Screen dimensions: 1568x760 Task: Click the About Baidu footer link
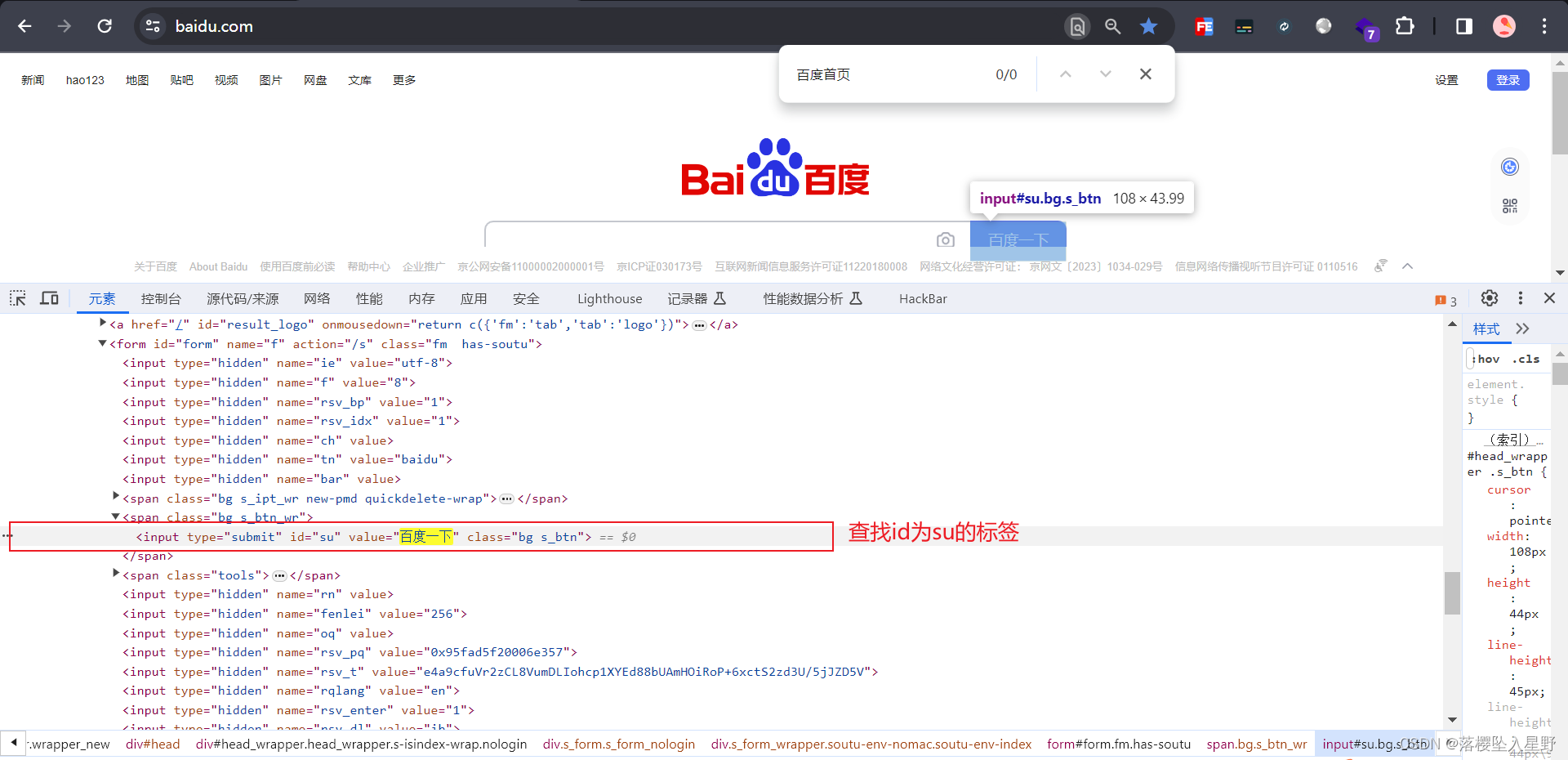218,266
